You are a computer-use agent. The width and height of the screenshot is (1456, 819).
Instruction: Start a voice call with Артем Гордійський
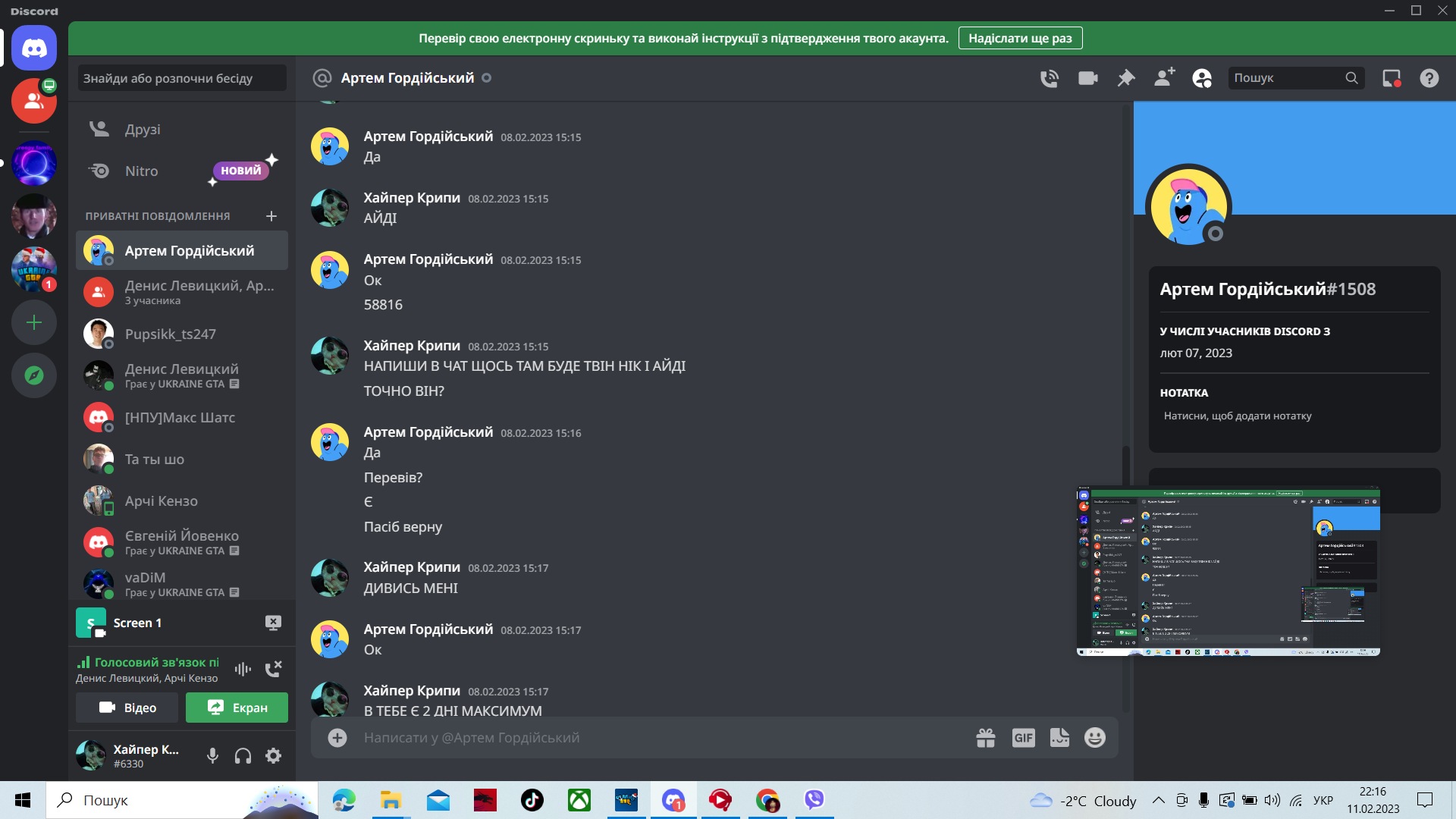click(x=1050, y=78)
